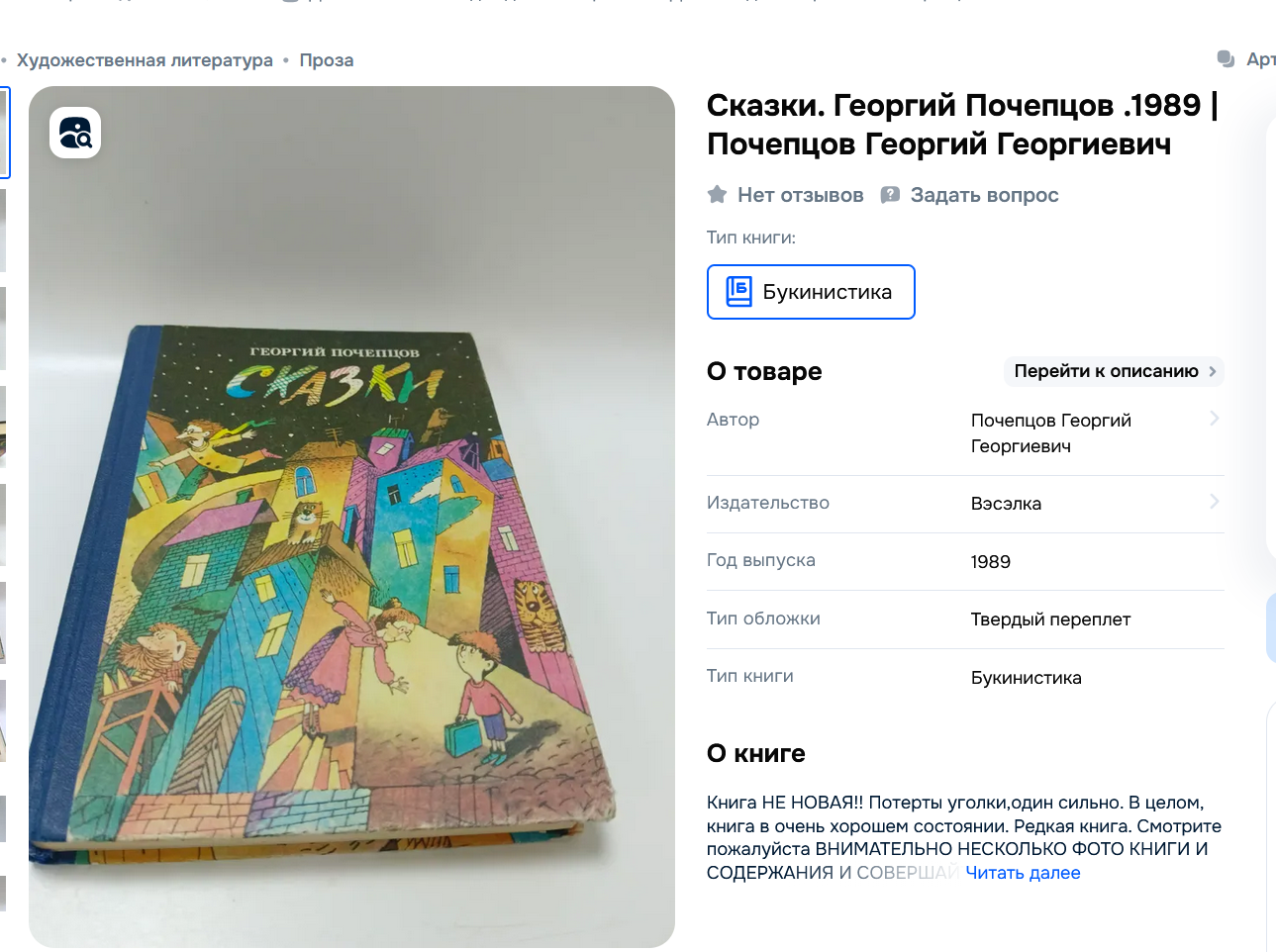Click the Задать вопрос link
This screenshot has width=1276, height=952.
tap(984, 195)
